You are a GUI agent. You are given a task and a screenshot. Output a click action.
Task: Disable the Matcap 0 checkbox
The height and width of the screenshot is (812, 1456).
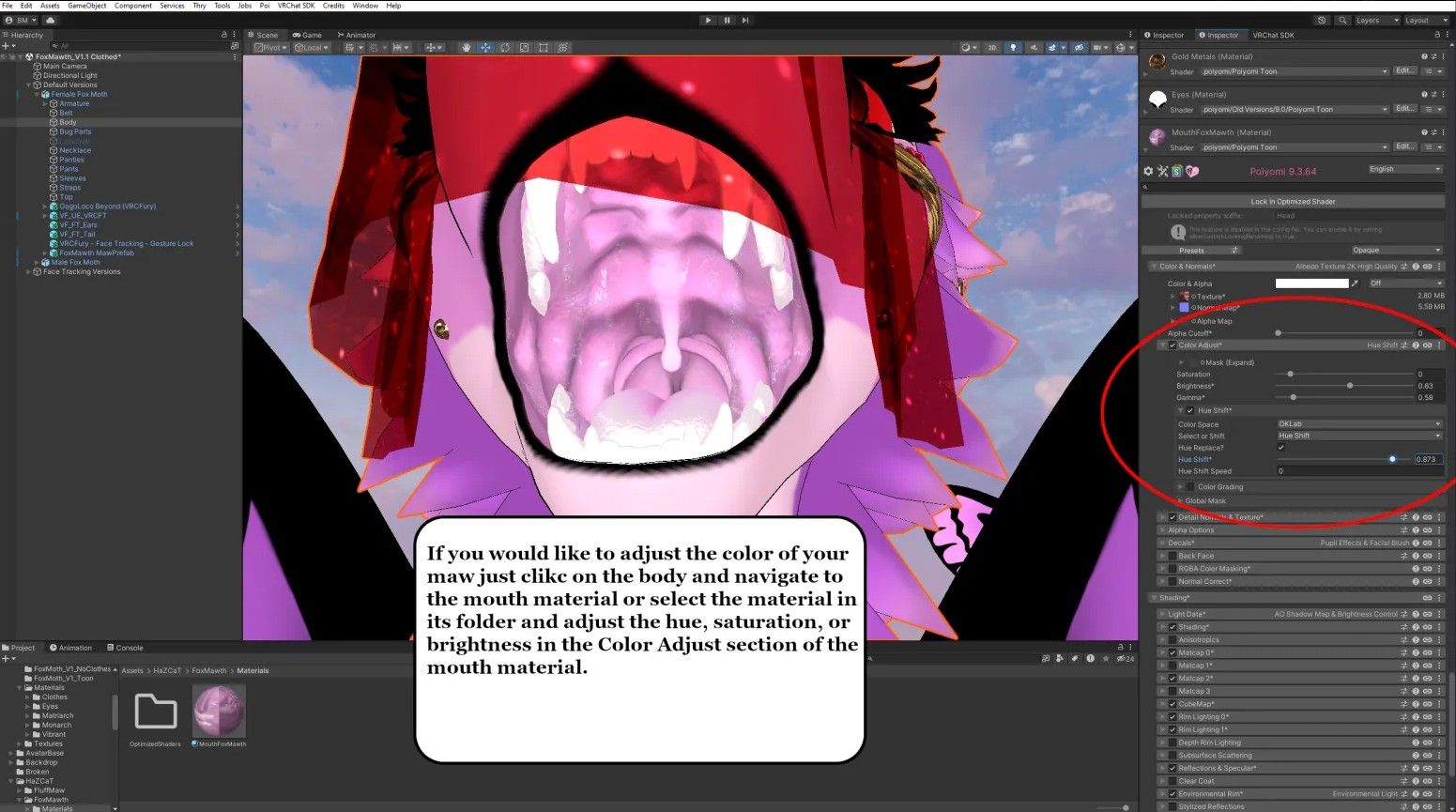pyautogui.click(x=1172, y=652)
